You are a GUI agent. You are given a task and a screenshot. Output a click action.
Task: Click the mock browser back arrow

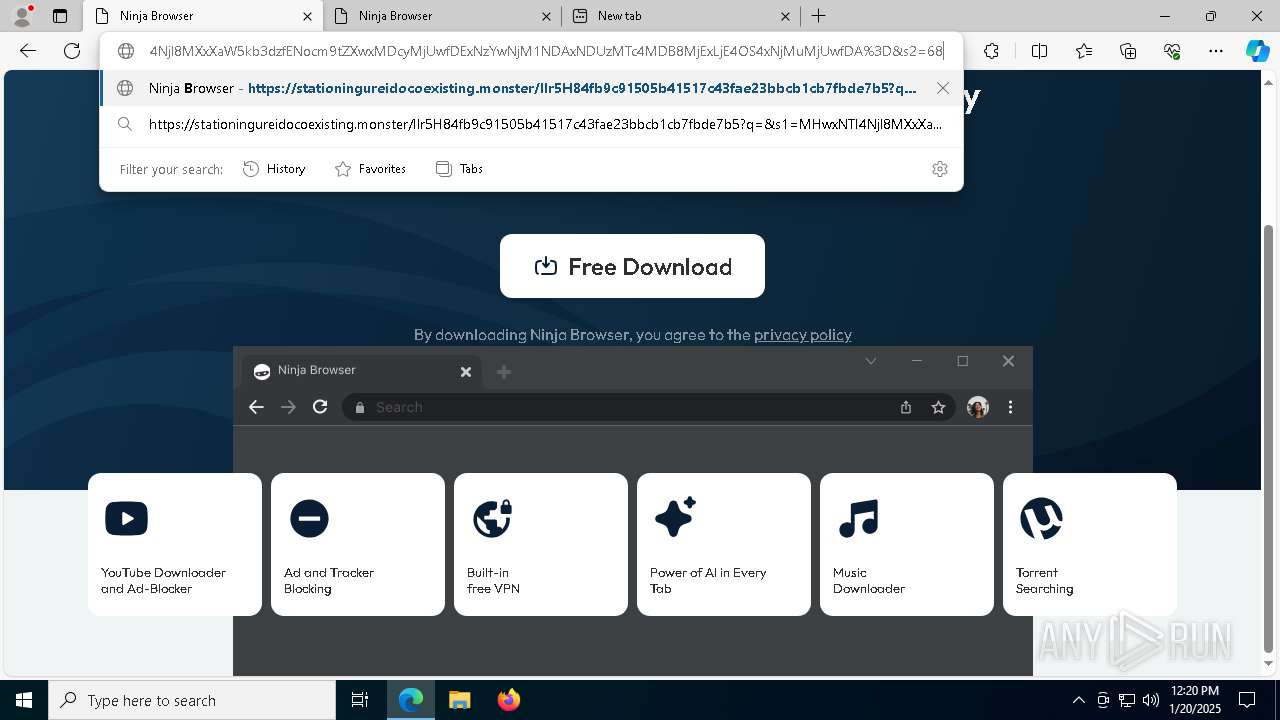click(256, 407)
